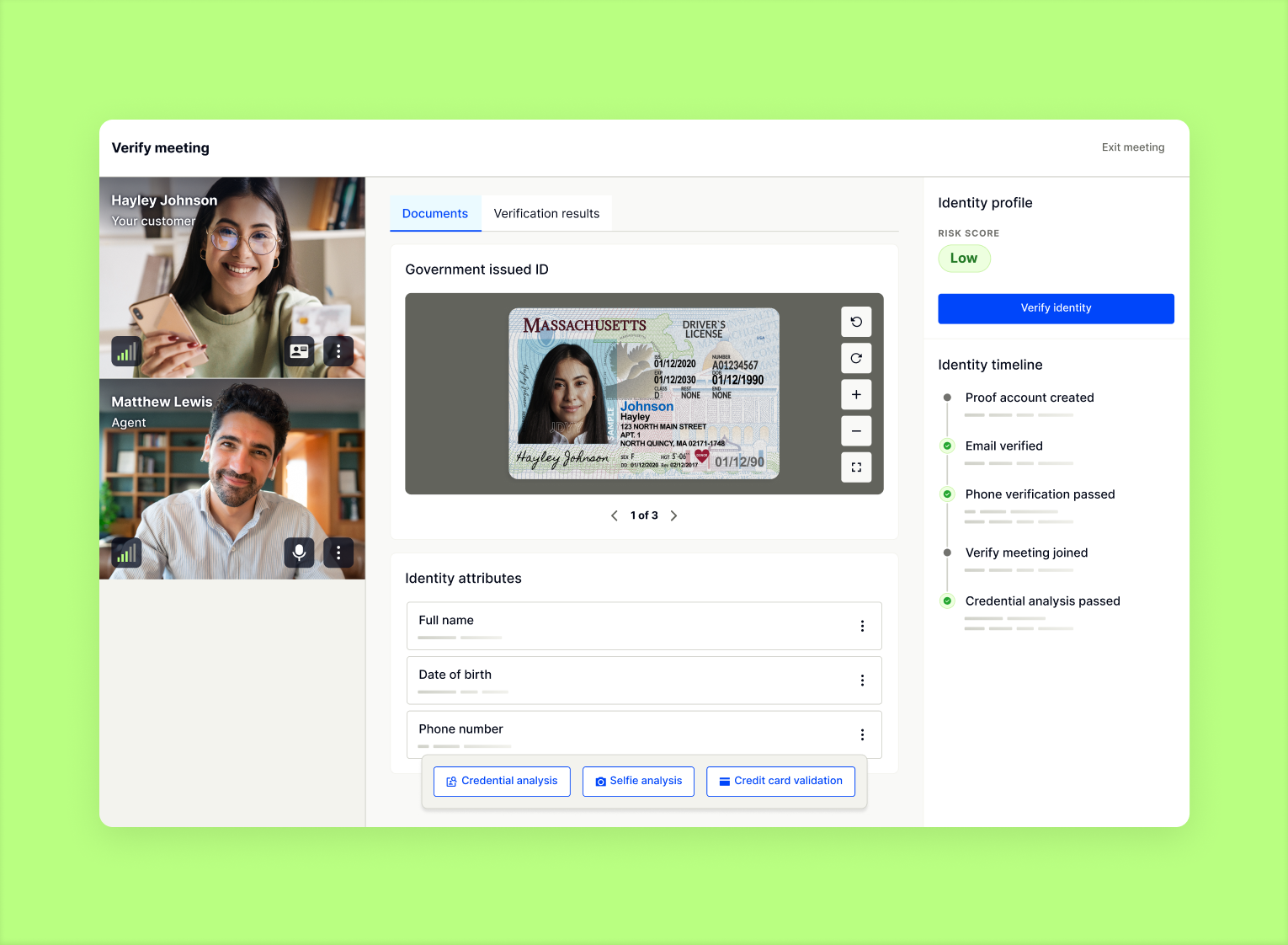Image resolution: width=1288 pixels, height=945 pixels.
Task: Go to previous document page
Action: 615,515
